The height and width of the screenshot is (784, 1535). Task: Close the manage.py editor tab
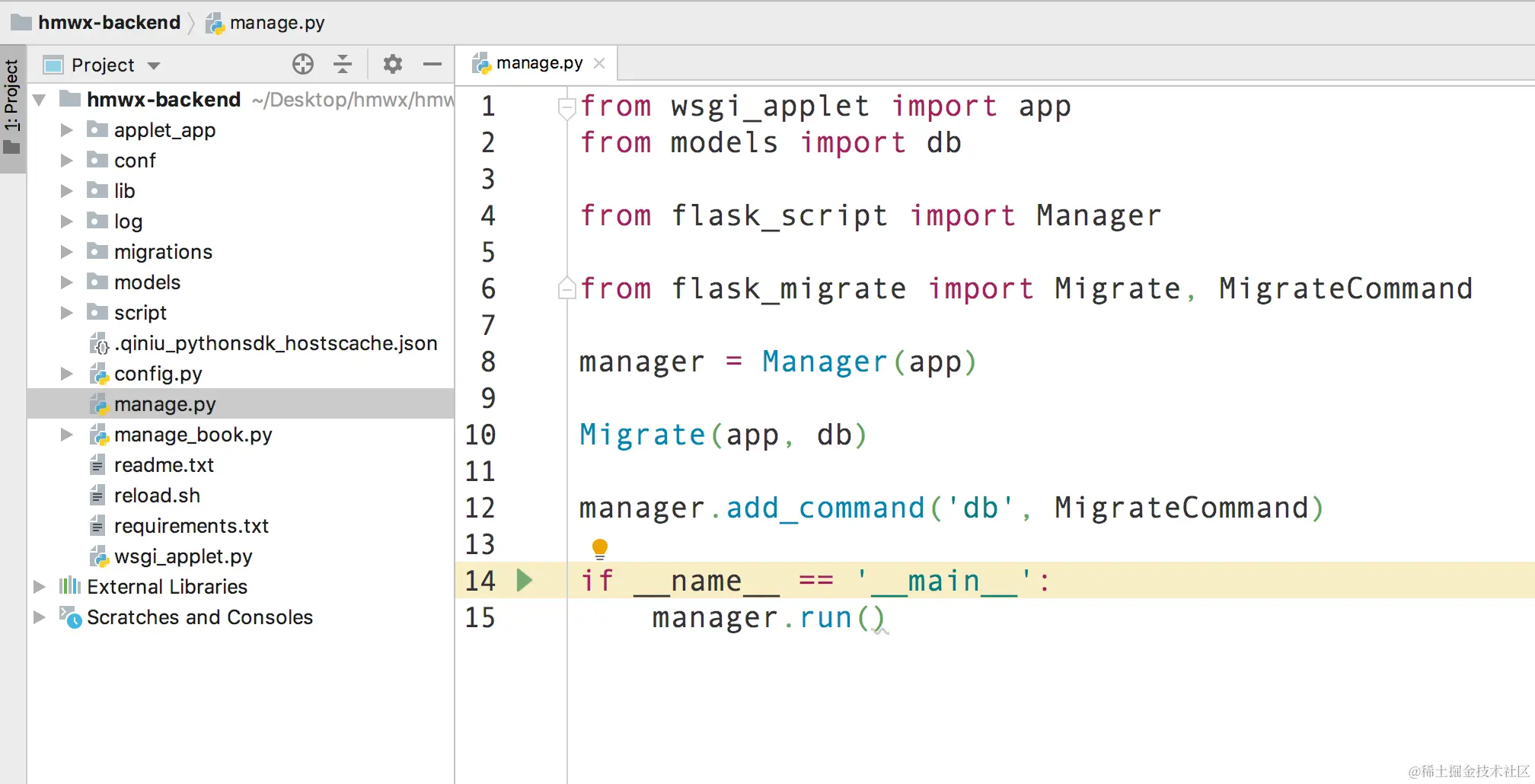(599, 63)
